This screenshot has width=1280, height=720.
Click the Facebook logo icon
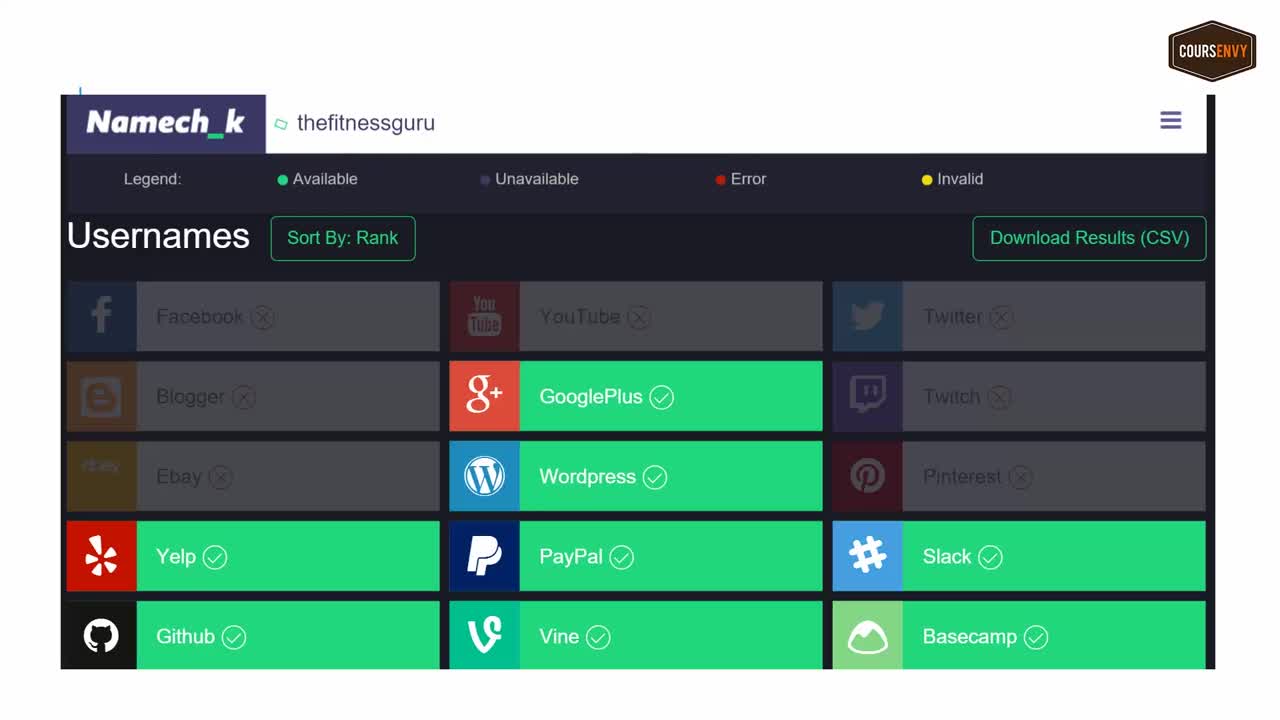pos(101,316)
